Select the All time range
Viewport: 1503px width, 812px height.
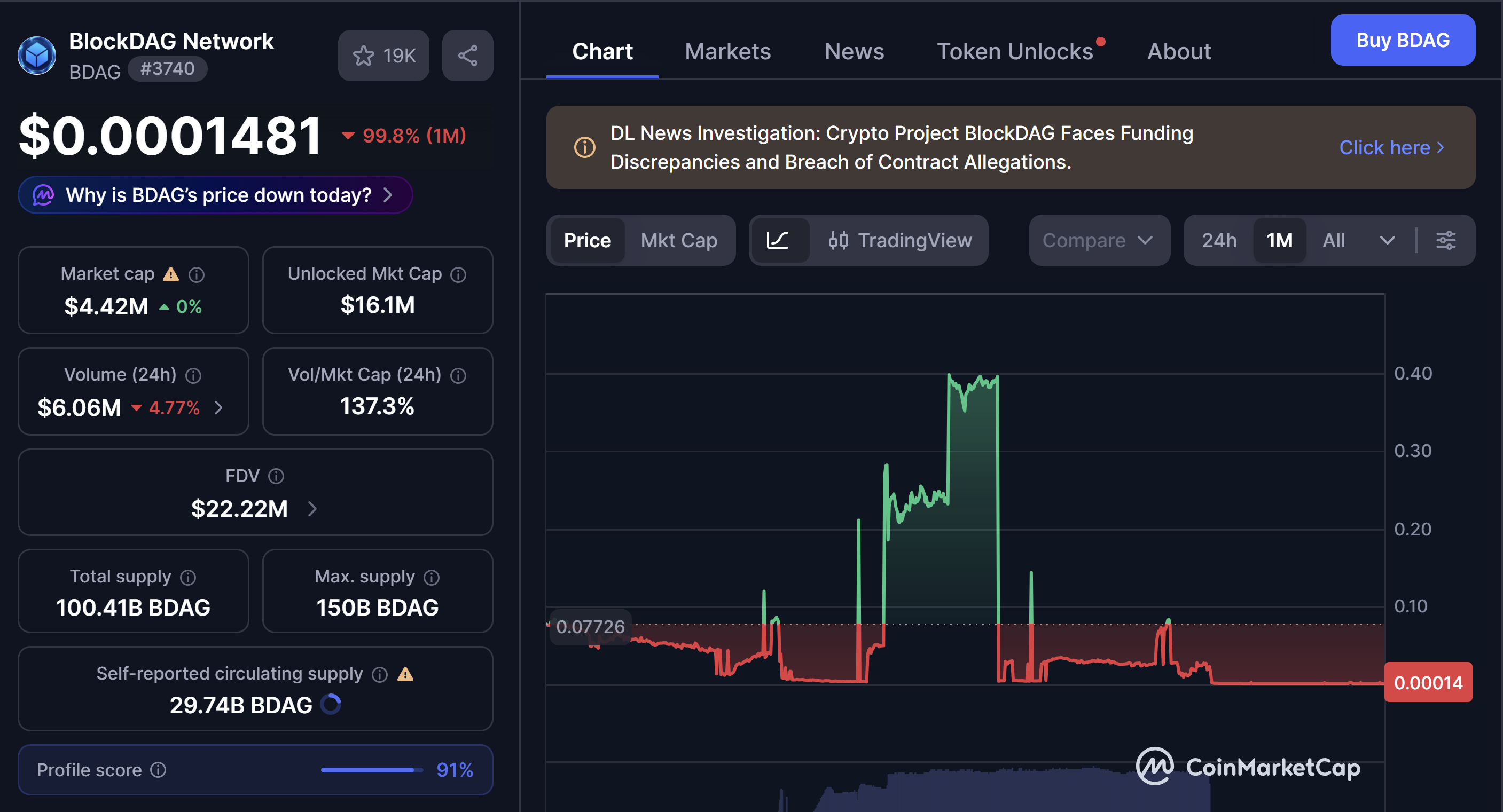click(1333, 240)
